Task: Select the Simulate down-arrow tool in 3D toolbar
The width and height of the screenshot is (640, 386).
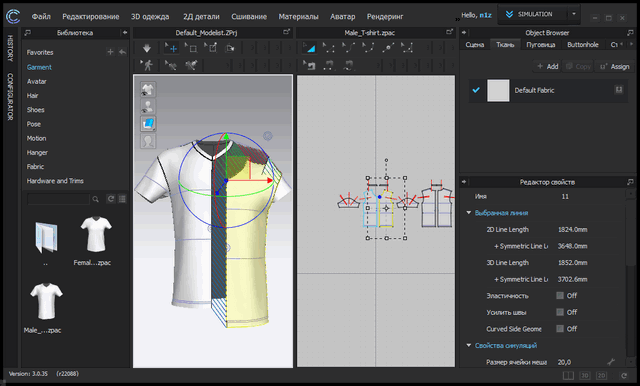Action: coord(147,49)
